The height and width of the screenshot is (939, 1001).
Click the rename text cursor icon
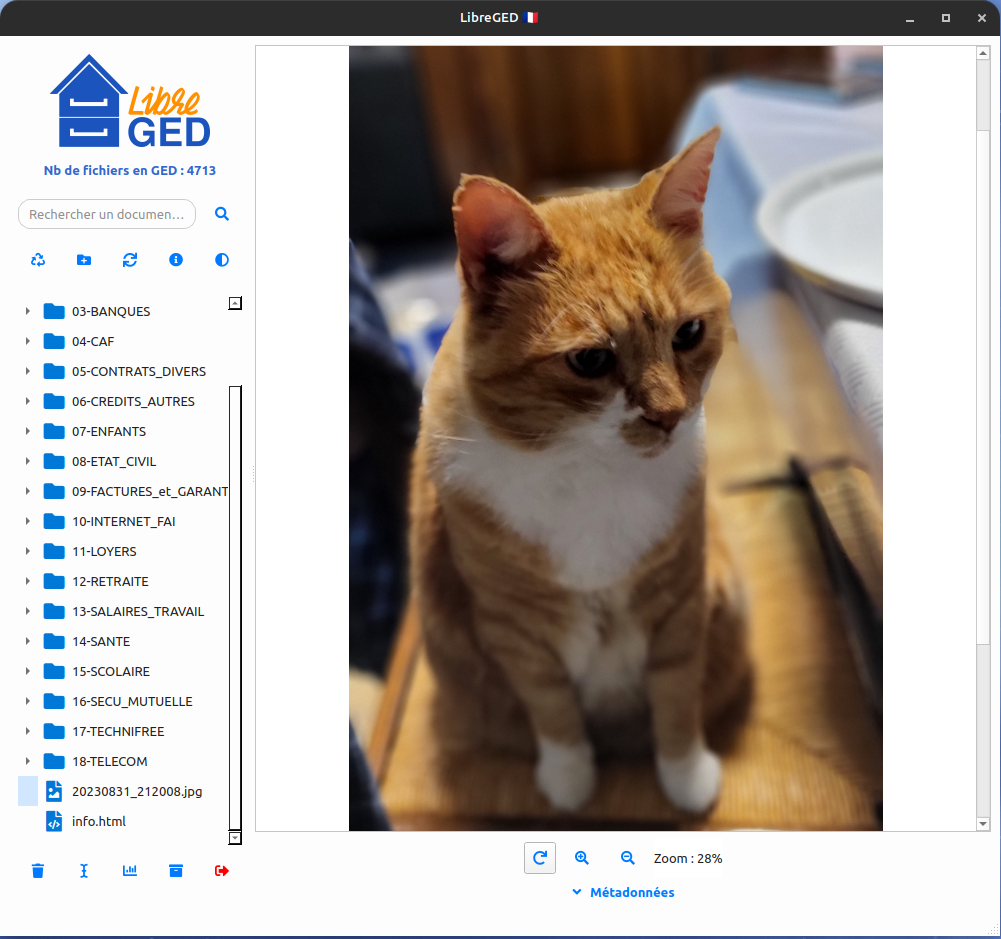[x=84, y=871]
